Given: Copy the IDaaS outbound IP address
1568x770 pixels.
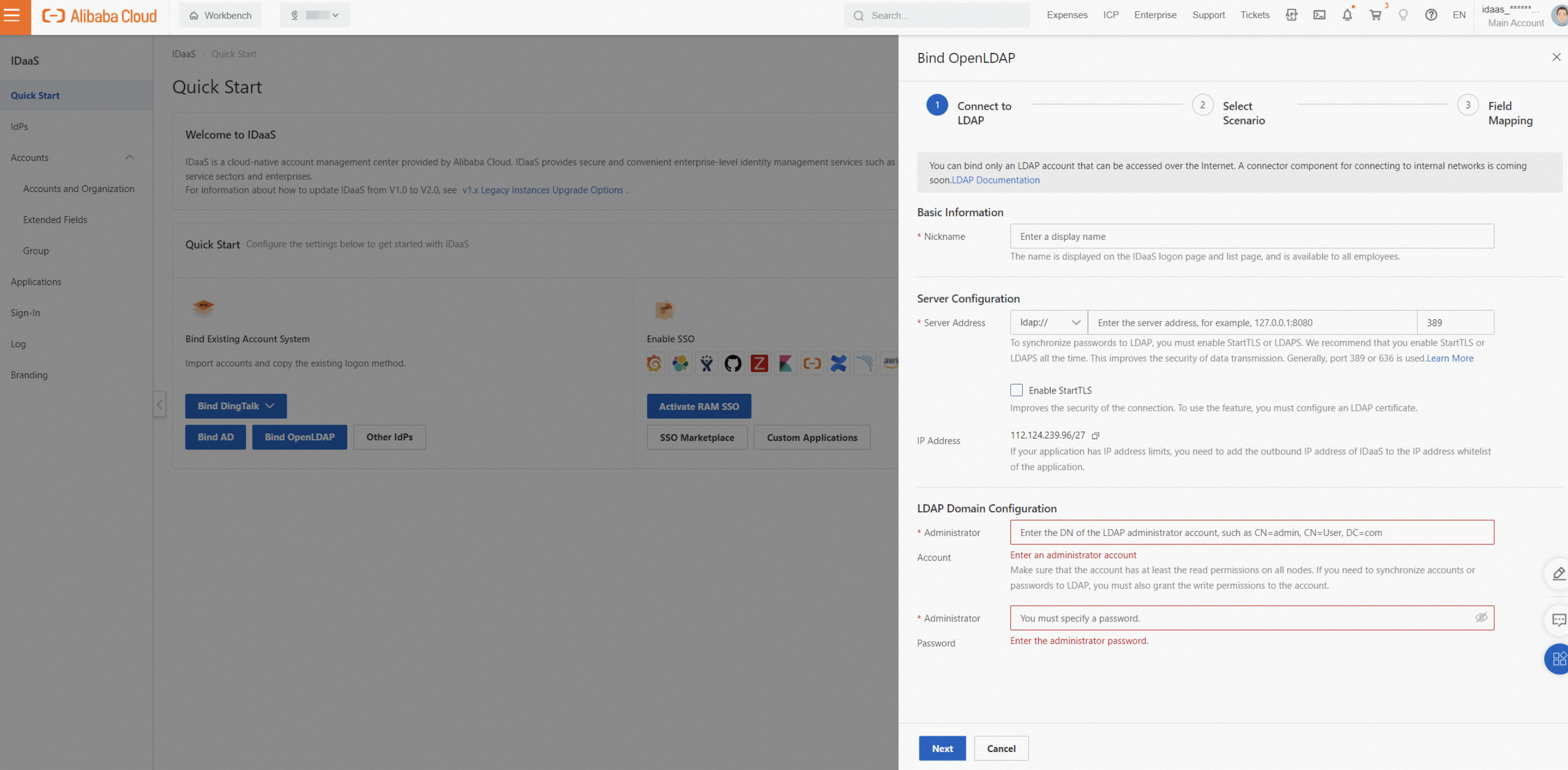Looking at the screenshot, I should (1096, 436).
